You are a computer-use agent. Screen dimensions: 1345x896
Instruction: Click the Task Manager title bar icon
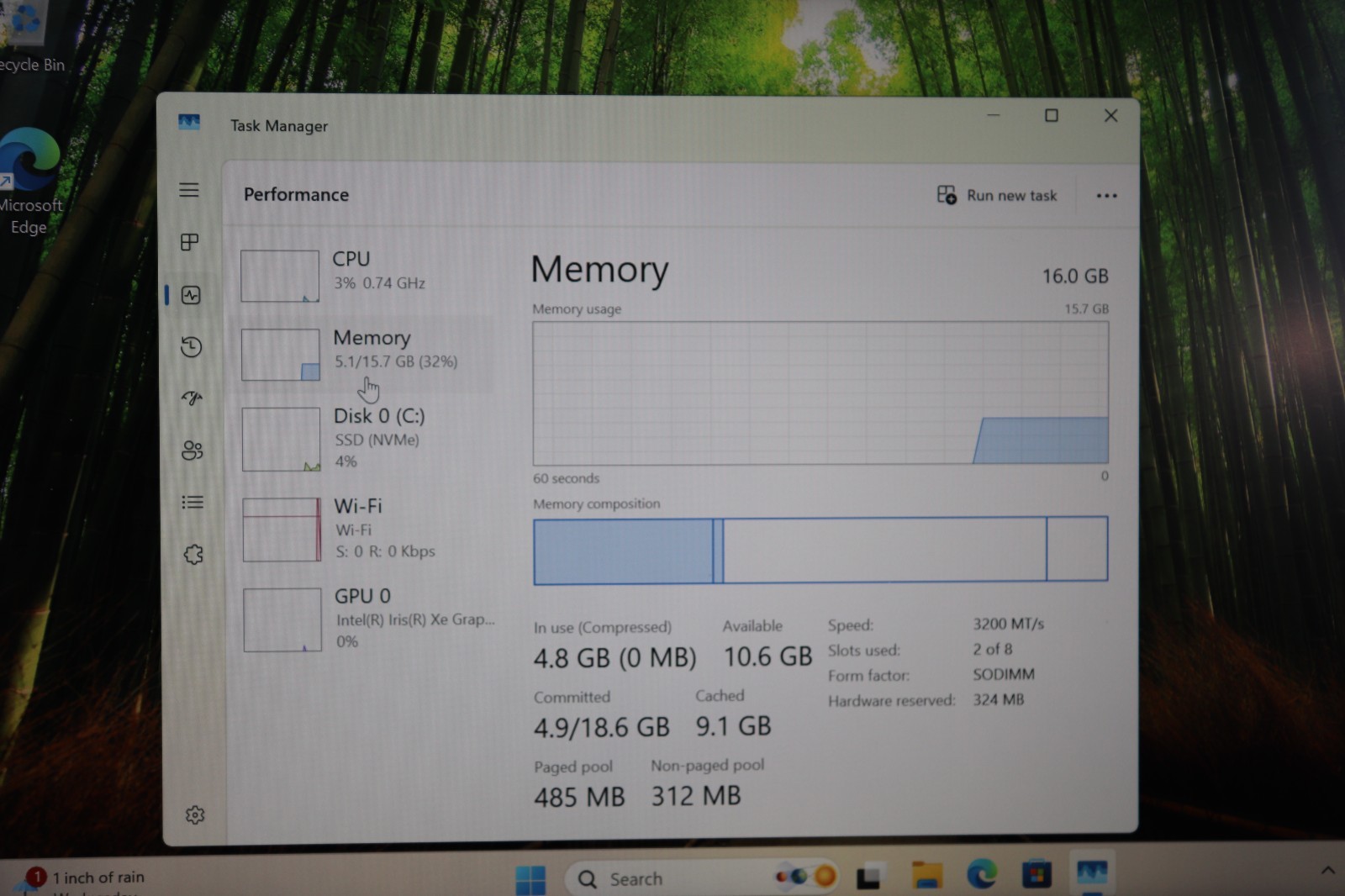(x=189, y=123)
